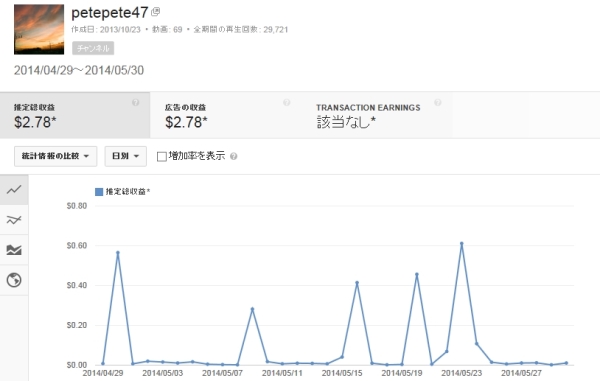Enable the 増加率を表示 checkbox
Viewport: 600px width, 381px height.
[x=161, y=156]
